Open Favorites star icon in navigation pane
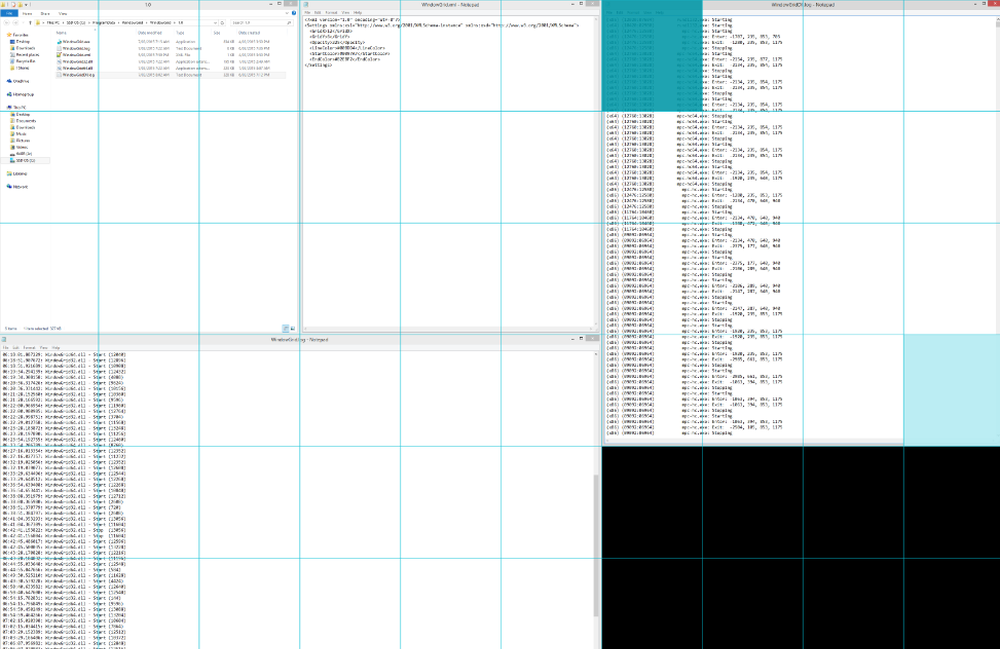This screenshot has width=1000, height=649. 9,35
